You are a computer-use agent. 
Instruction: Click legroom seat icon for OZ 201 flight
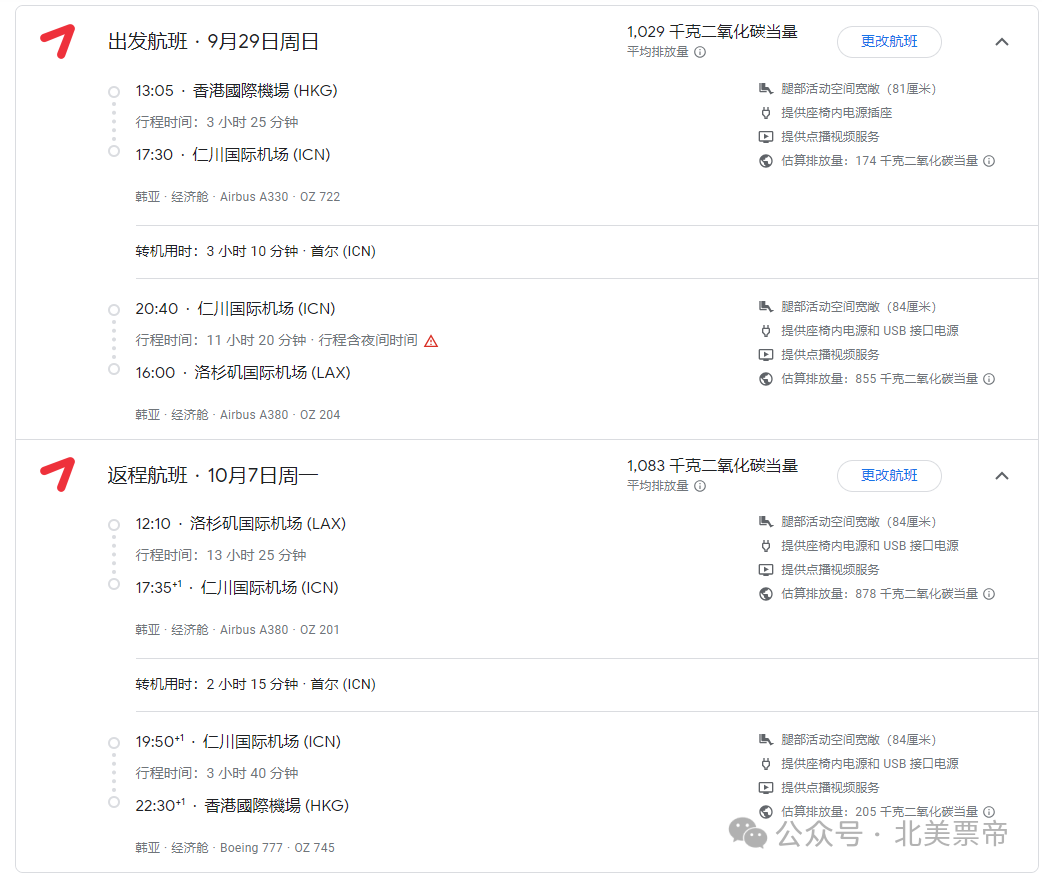766,522
